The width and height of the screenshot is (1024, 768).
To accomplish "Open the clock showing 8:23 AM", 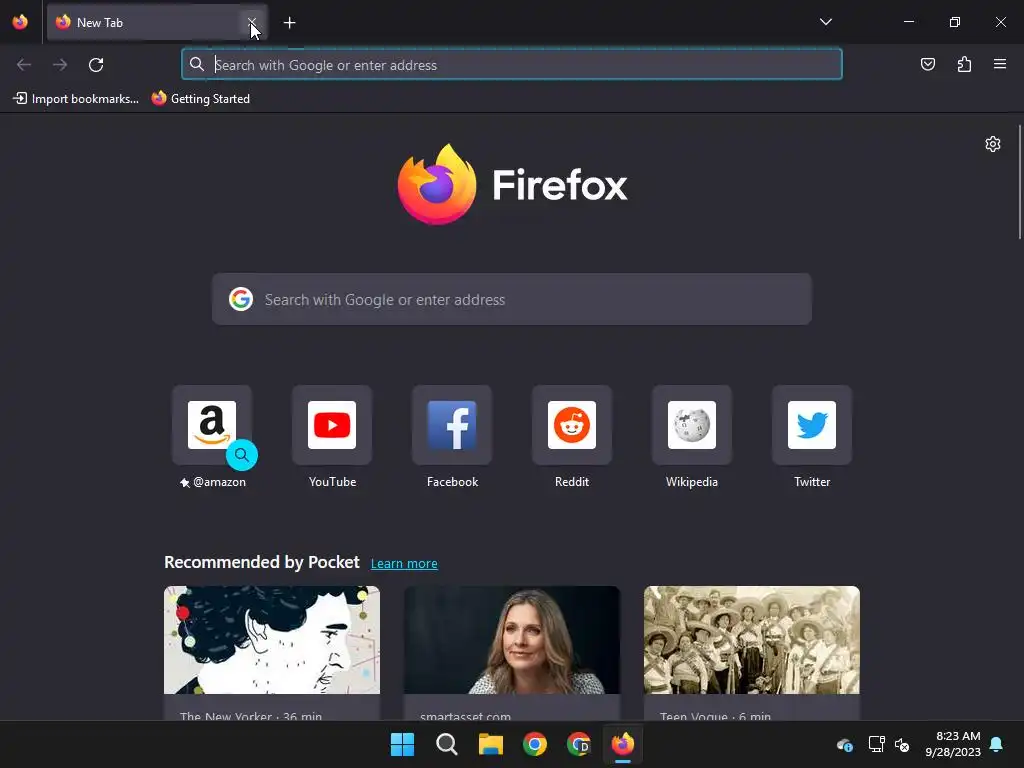I will click(952, 744).
